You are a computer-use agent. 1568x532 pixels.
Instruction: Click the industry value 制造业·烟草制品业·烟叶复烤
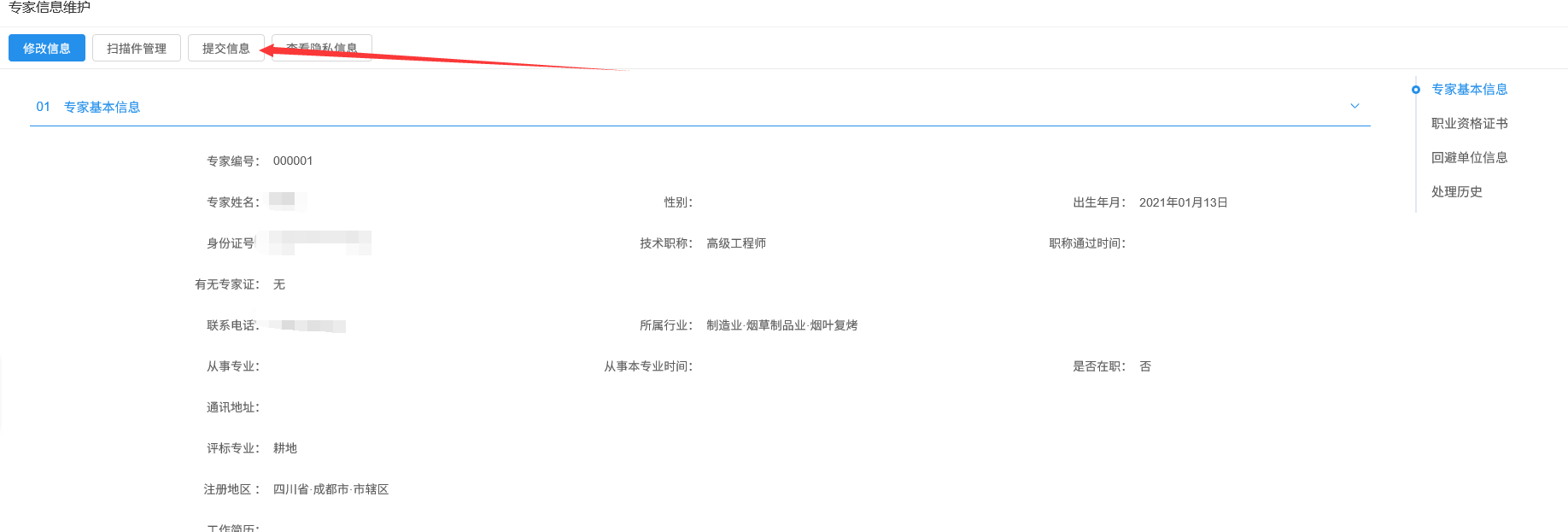781,325
